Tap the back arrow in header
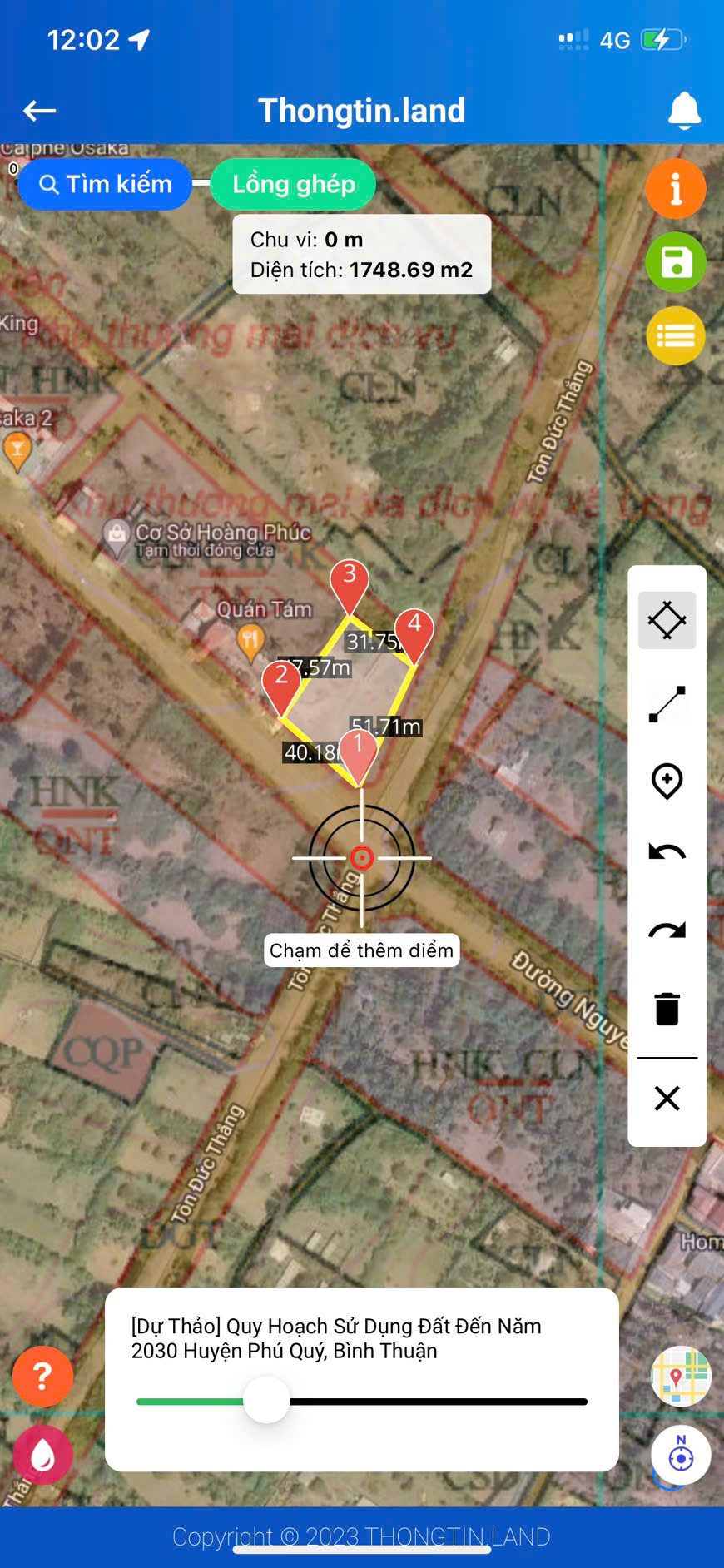724x1568 pixels. click(x=39, y=110)
